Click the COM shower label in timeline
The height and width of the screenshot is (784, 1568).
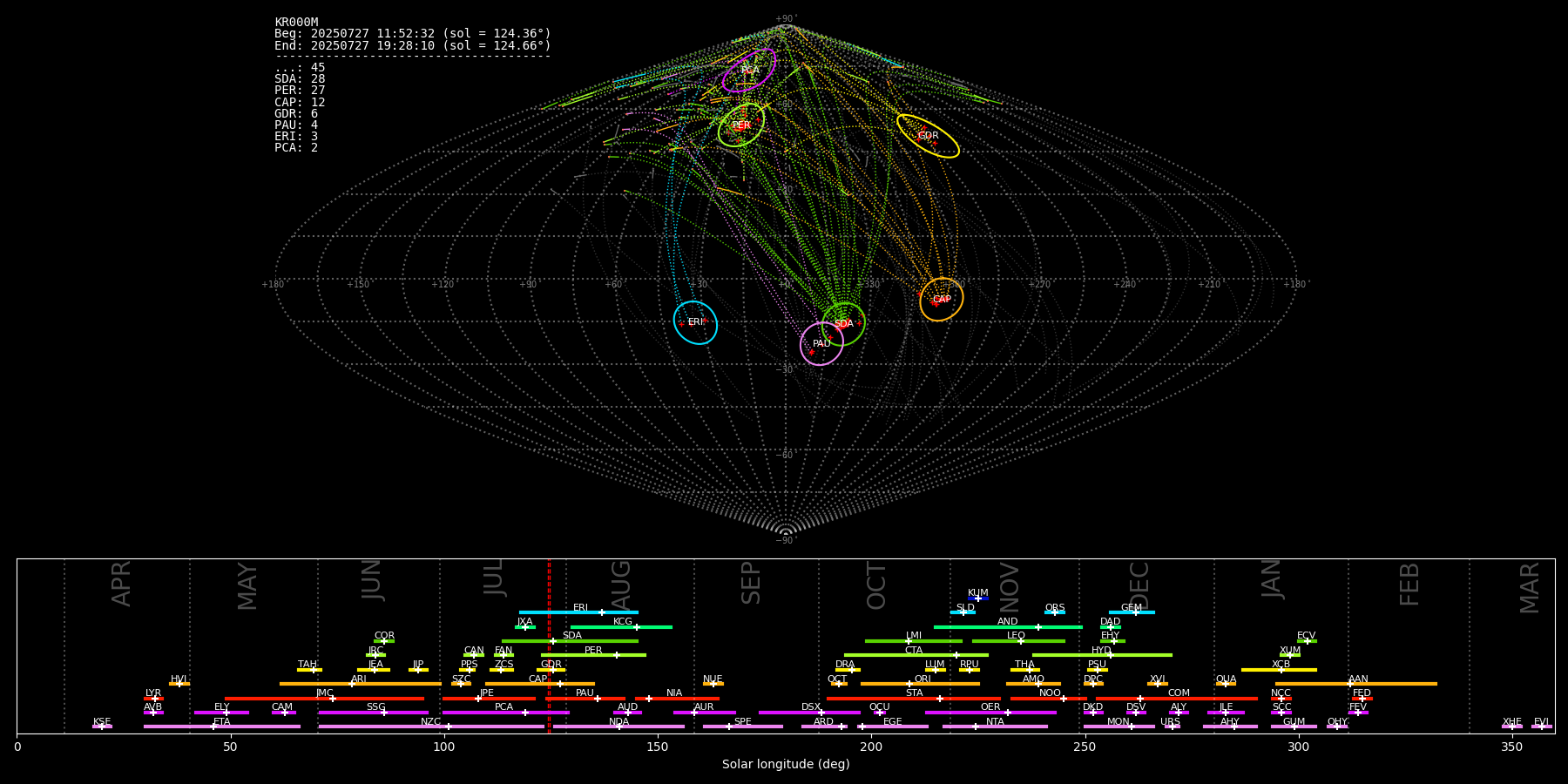[x=1179, y=693]
